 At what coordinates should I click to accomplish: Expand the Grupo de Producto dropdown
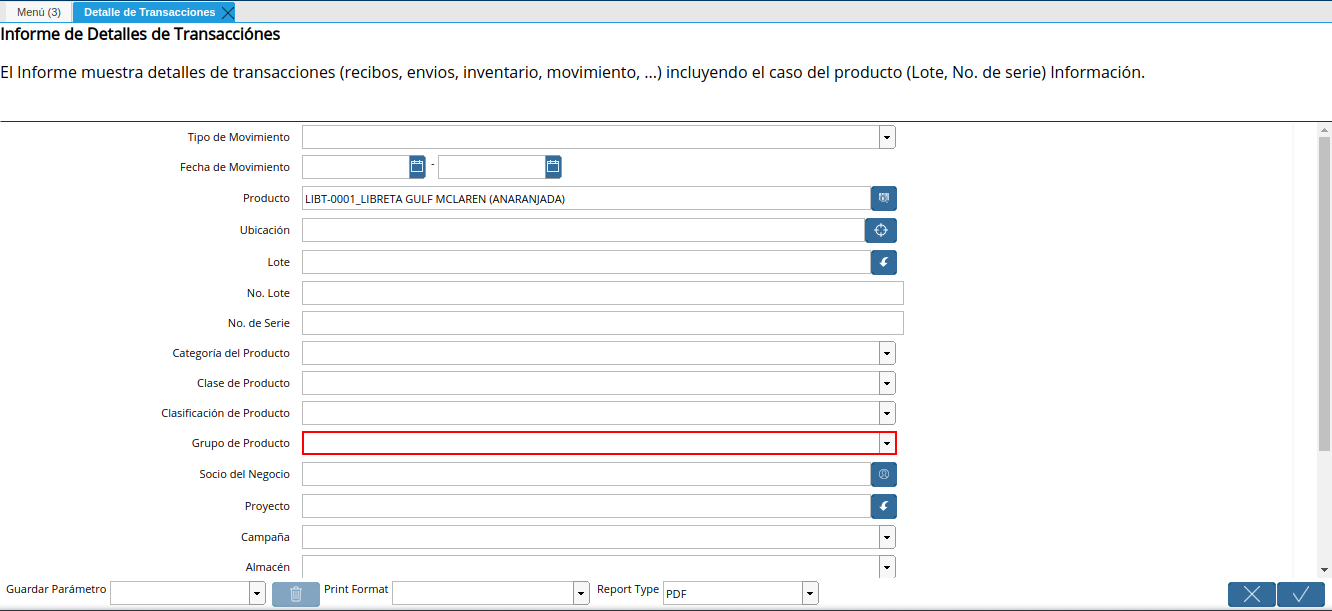(887, 444)
